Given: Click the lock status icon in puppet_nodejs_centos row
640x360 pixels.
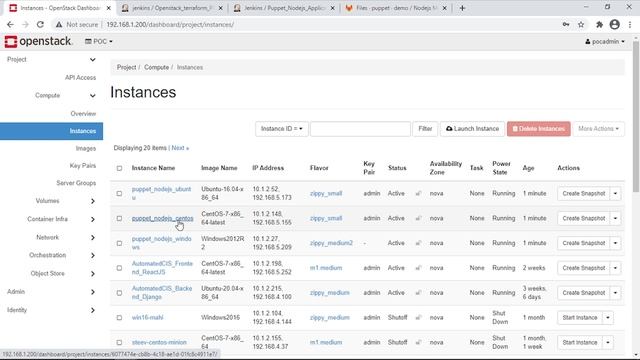Looking at the screenshot, I should click(x=418, y=218).
